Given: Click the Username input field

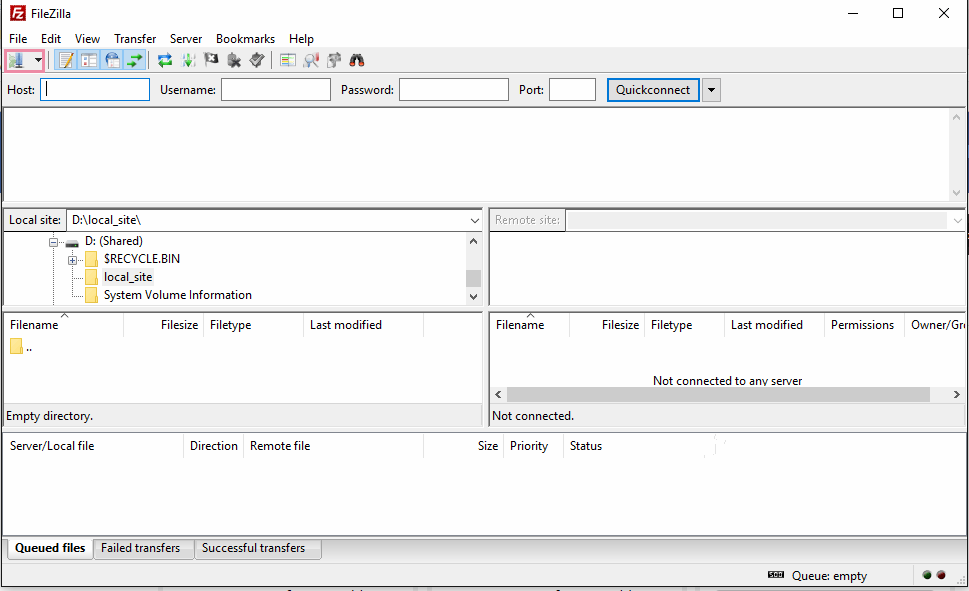Looking at the screenshot, I should click(x=276, y=90).
